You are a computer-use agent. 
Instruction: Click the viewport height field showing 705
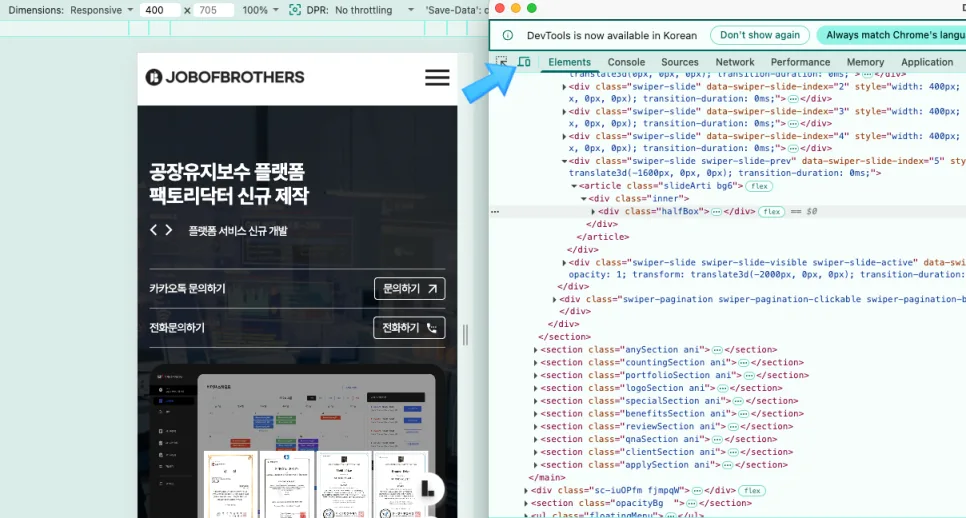coord(213,10)
